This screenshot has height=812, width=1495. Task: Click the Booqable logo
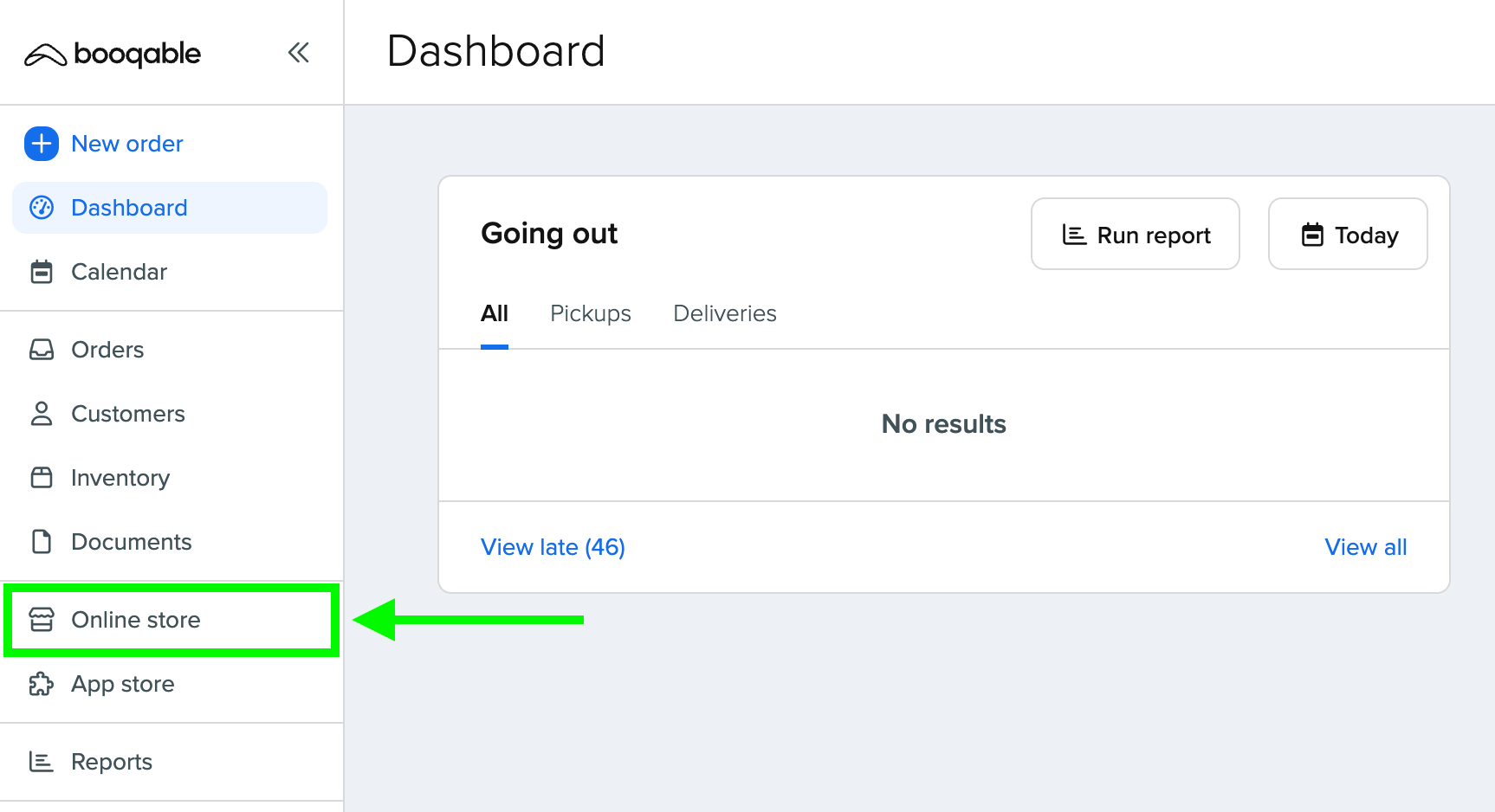113,55
